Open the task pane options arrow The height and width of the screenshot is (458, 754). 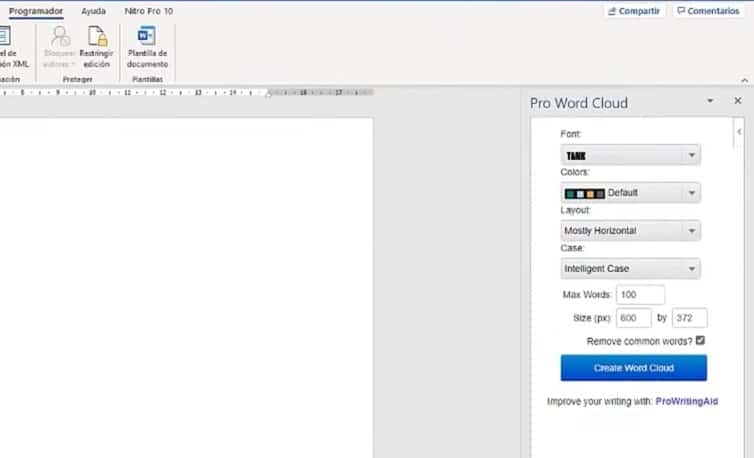coord(710,101)
